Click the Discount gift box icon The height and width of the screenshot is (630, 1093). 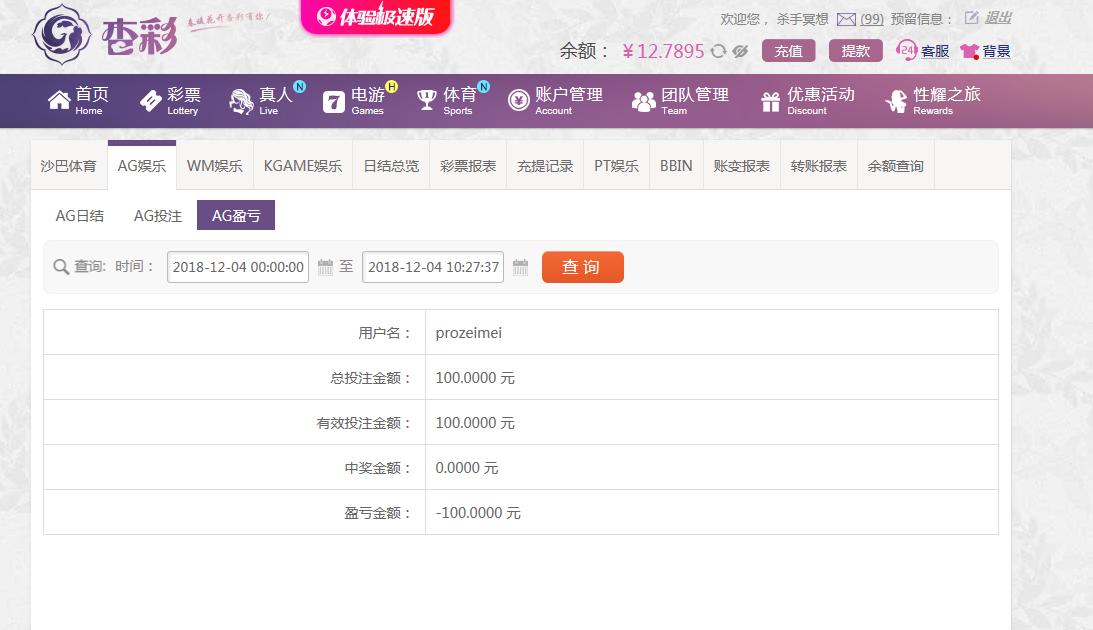click(770, 102)
